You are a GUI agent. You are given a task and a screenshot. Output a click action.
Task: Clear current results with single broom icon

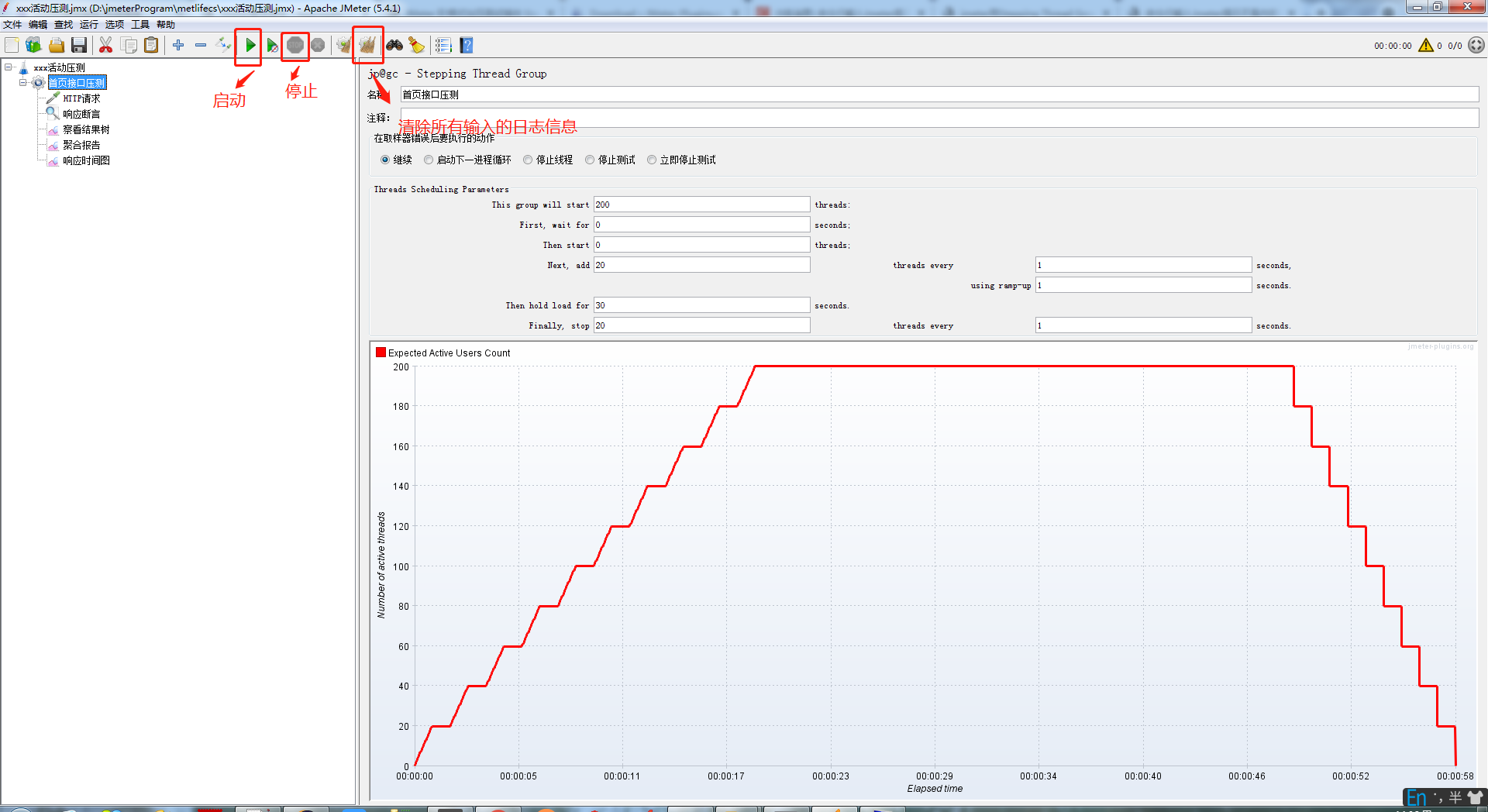tap(344, 45)
